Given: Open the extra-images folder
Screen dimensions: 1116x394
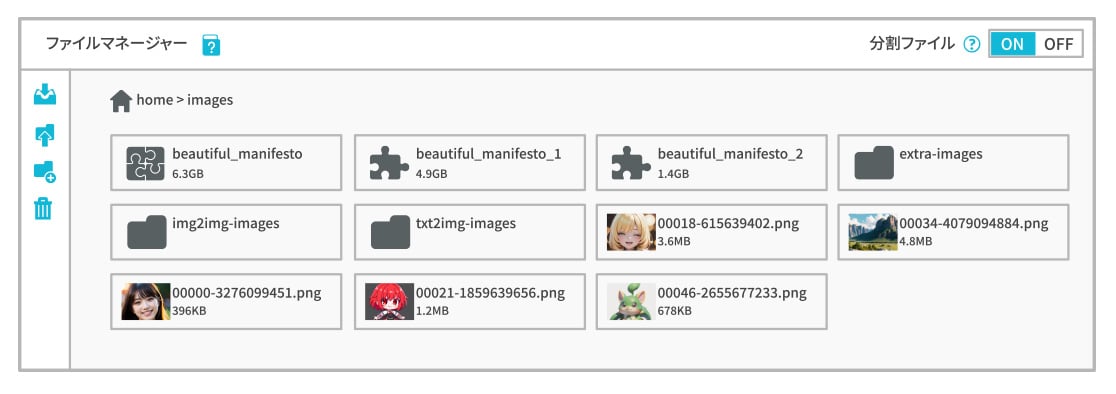Looking at the screenshot, I should coord(953,162).
